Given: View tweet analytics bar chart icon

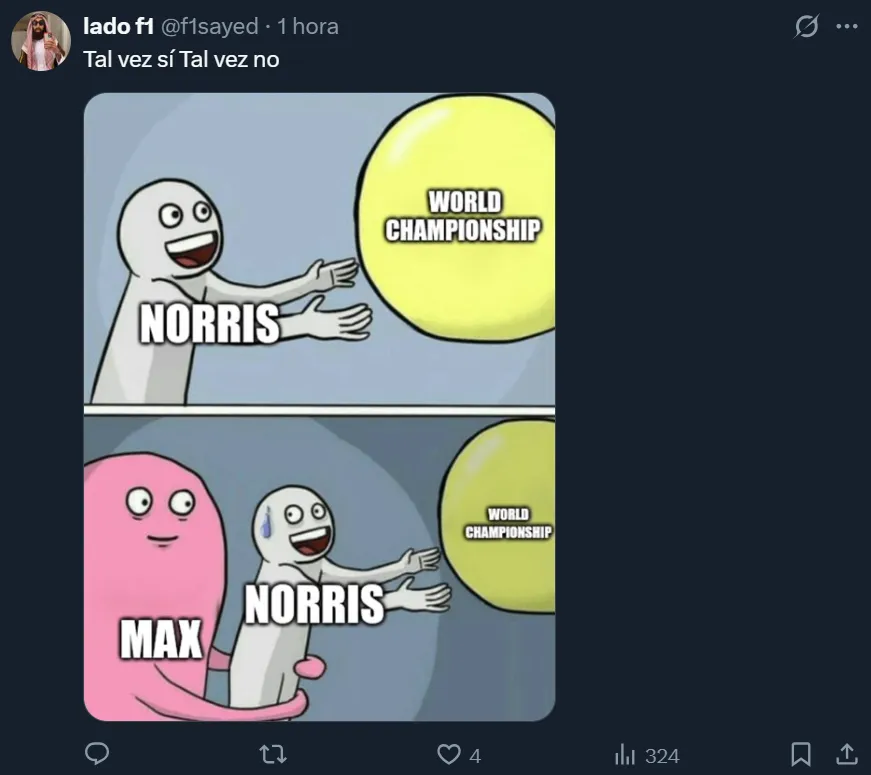Looking at the screenshot, I should point(624,755).
